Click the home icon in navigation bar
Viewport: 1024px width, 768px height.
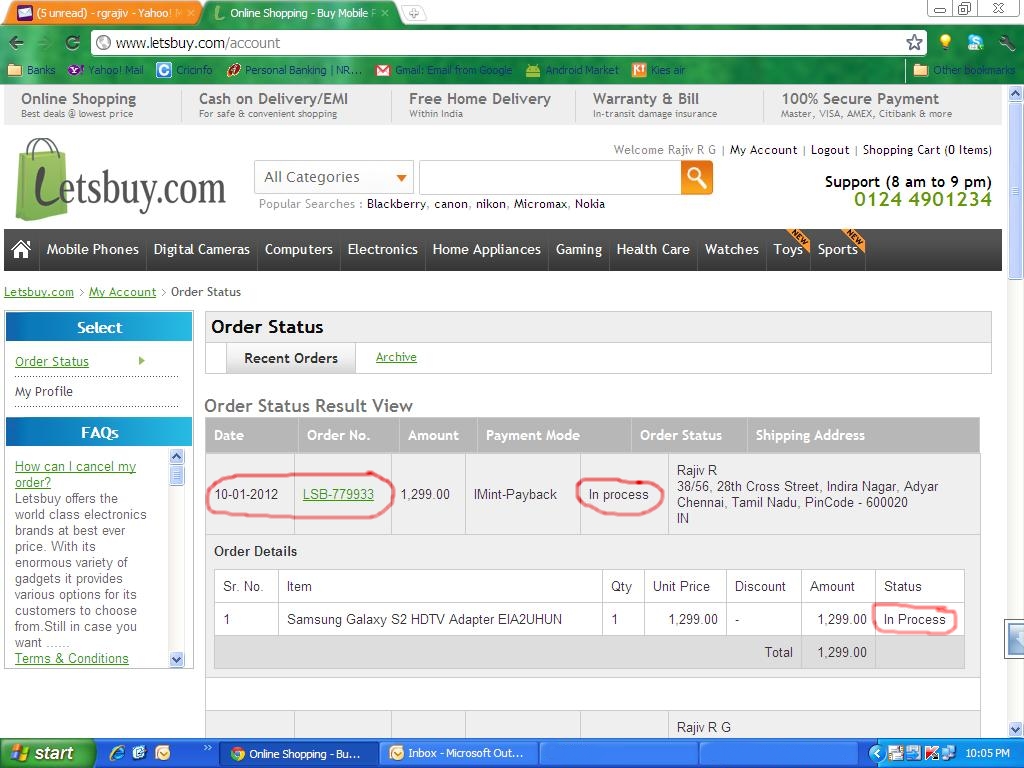tap(21, 250)
